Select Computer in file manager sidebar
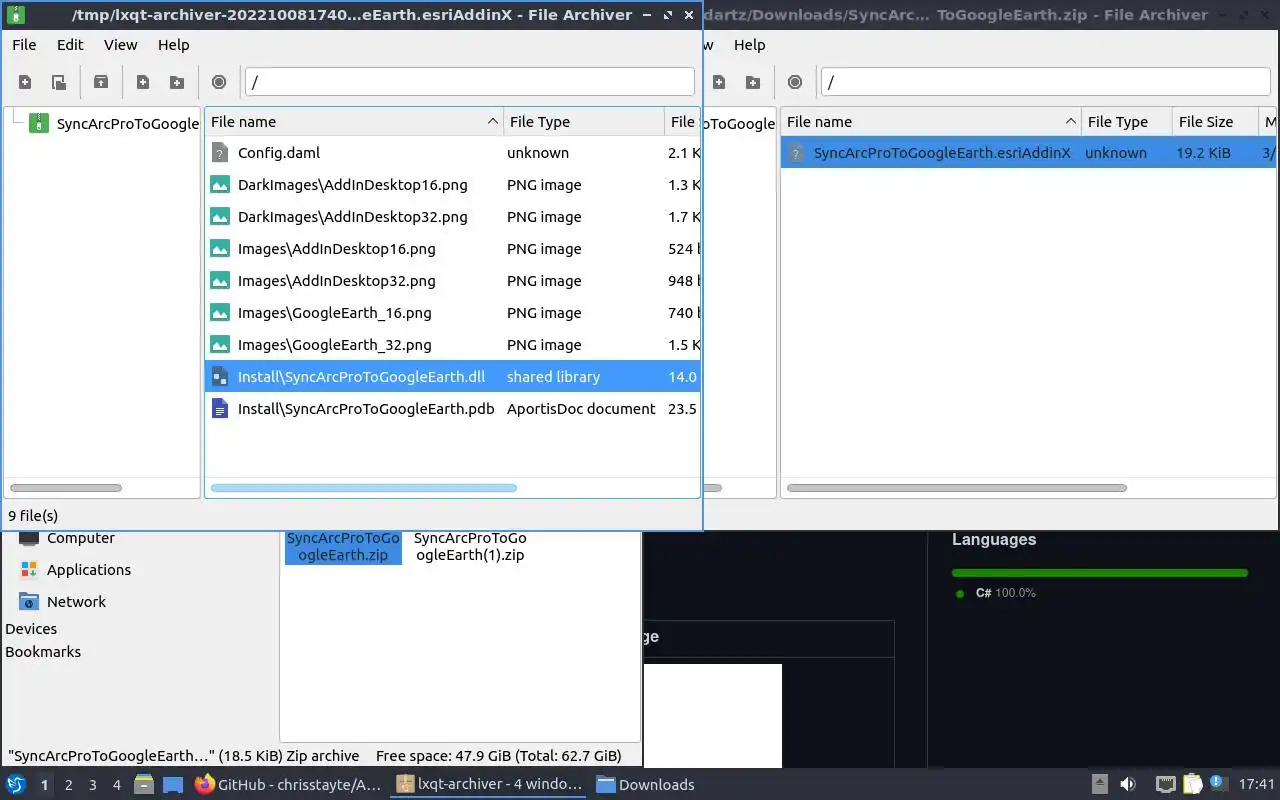The height and width of the screenshot is (800, 1280). tap(80, 538)
